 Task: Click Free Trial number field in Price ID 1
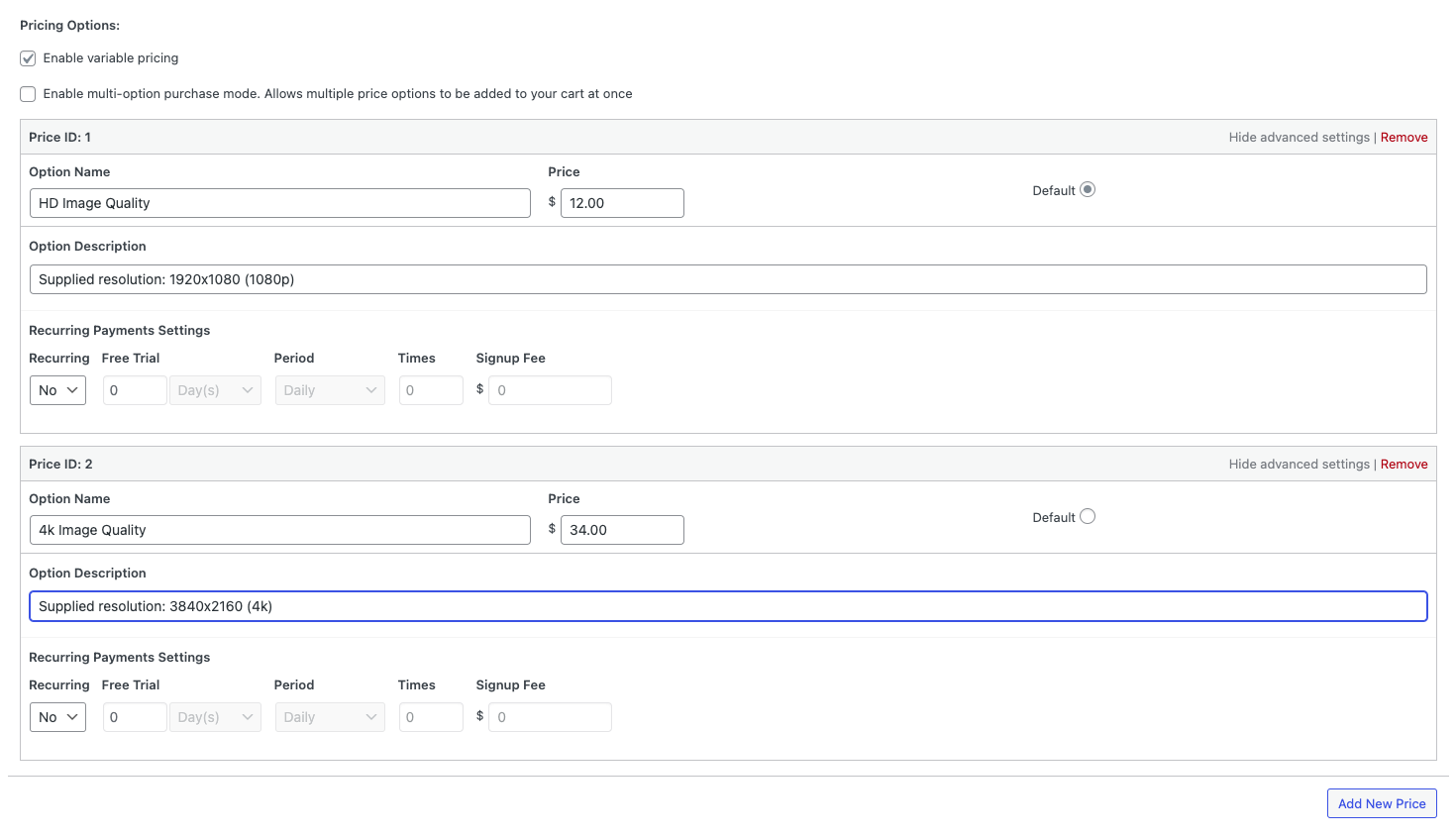[135, 390]
